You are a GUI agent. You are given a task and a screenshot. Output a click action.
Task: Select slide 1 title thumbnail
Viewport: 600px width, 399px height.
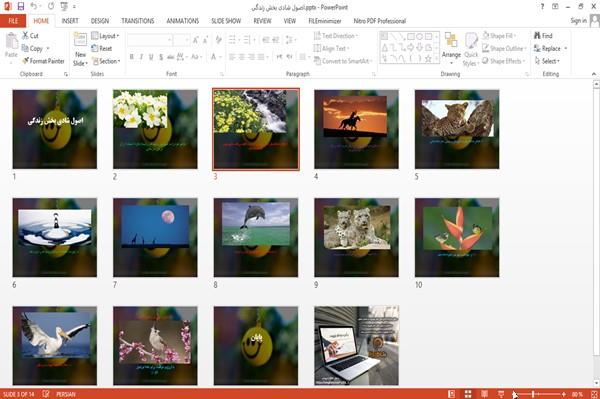pyautogui.click(x=55, y=129)
